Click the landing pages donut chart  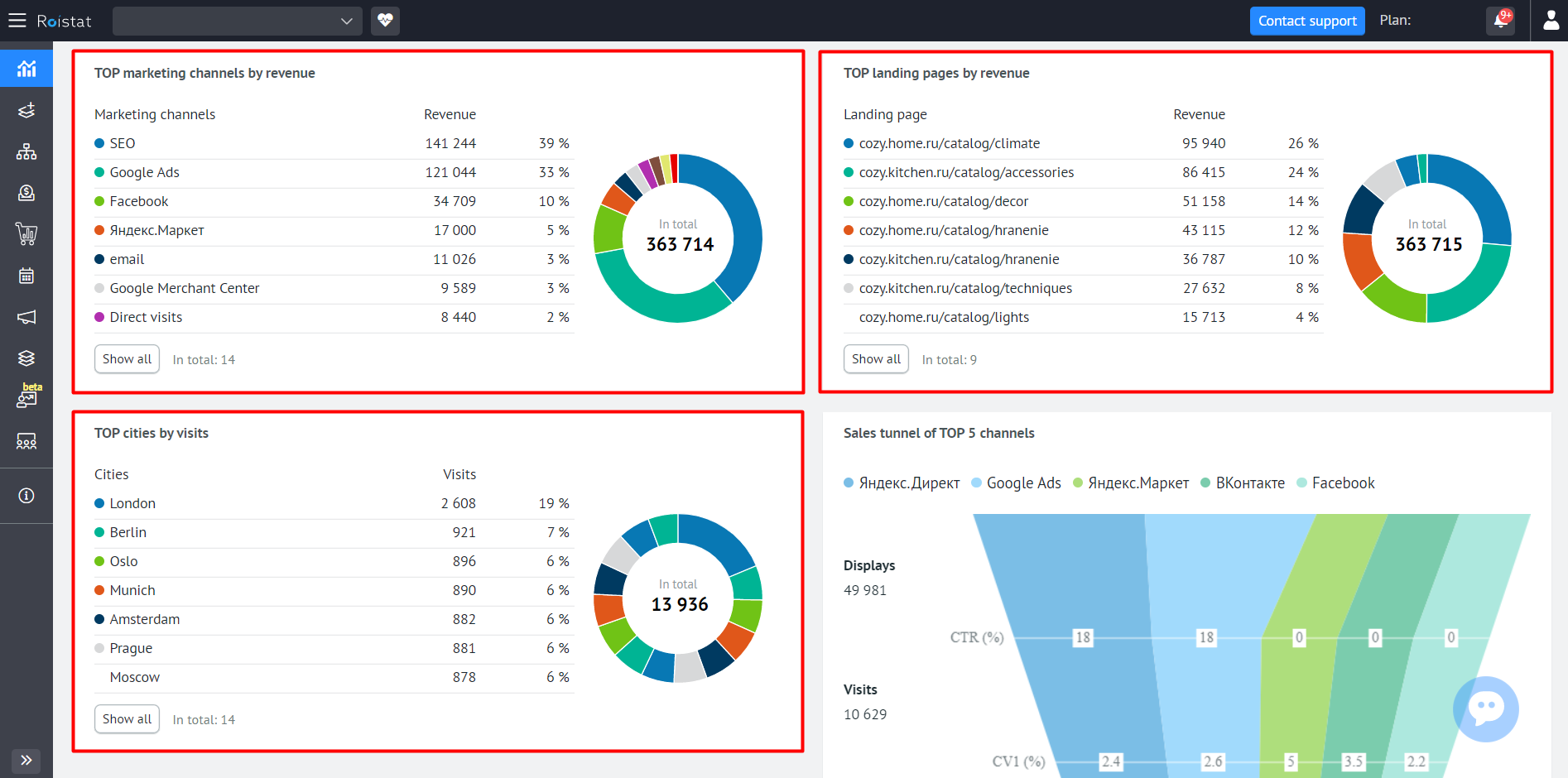pyautogui.click(x=1427, y=238)
